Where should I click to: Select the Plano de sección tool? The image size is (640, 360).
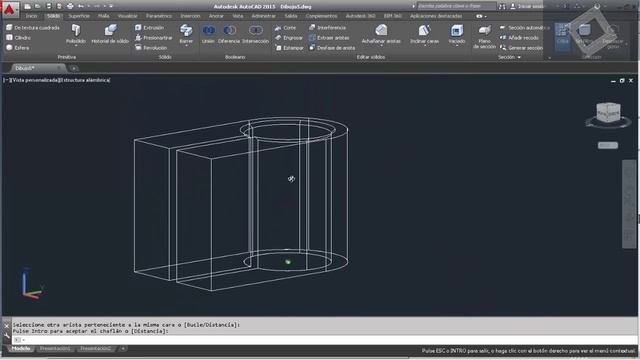[x=484, y=37]
